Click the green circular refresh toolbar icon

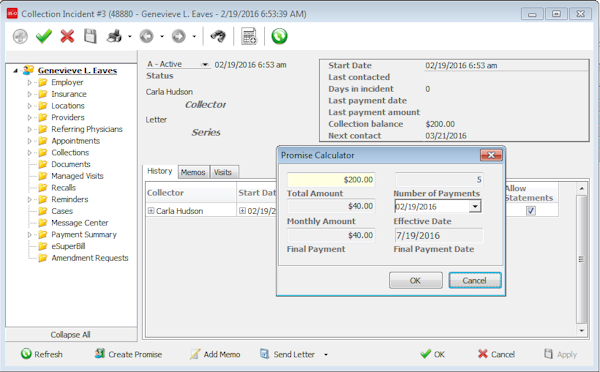[x=279, y=36]
